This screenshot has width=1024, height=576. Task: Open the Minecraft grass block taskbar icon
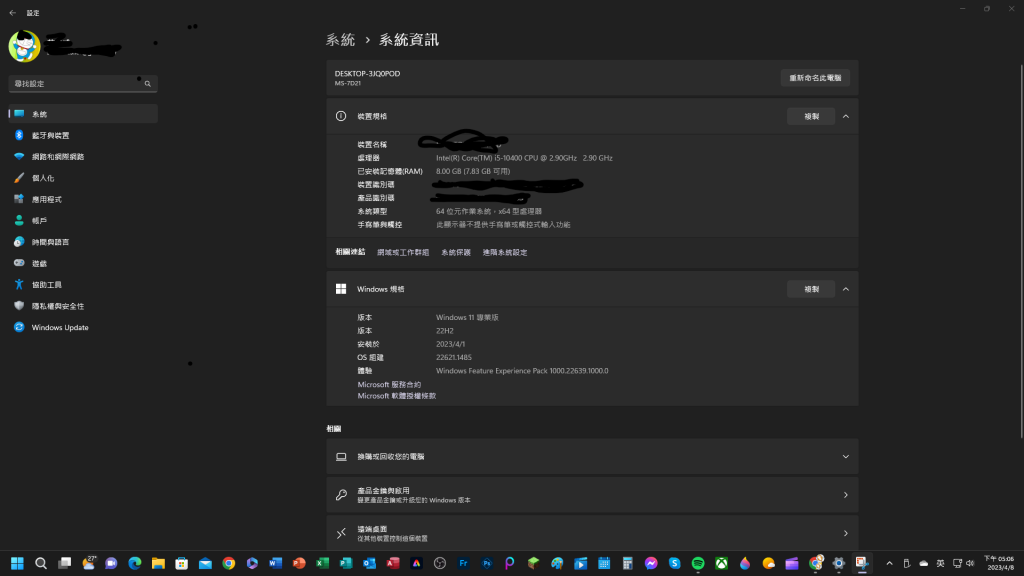tap(534, 563)
